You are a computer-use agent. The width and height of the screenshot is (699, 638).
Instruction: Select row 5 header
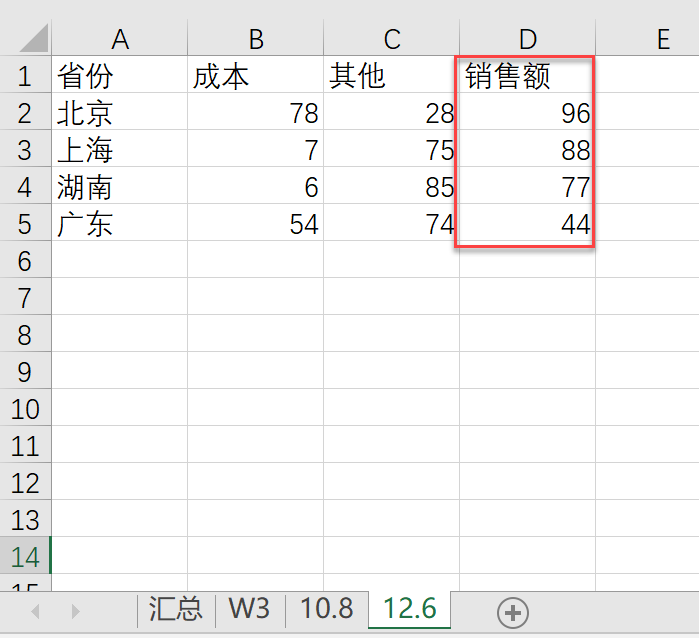[x=25, y=223]
